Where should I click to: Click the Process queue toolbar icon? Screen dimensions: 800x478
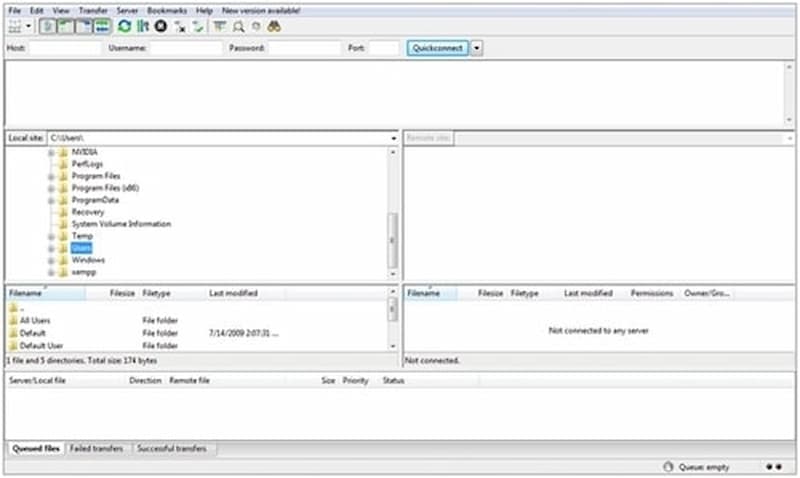143,26
